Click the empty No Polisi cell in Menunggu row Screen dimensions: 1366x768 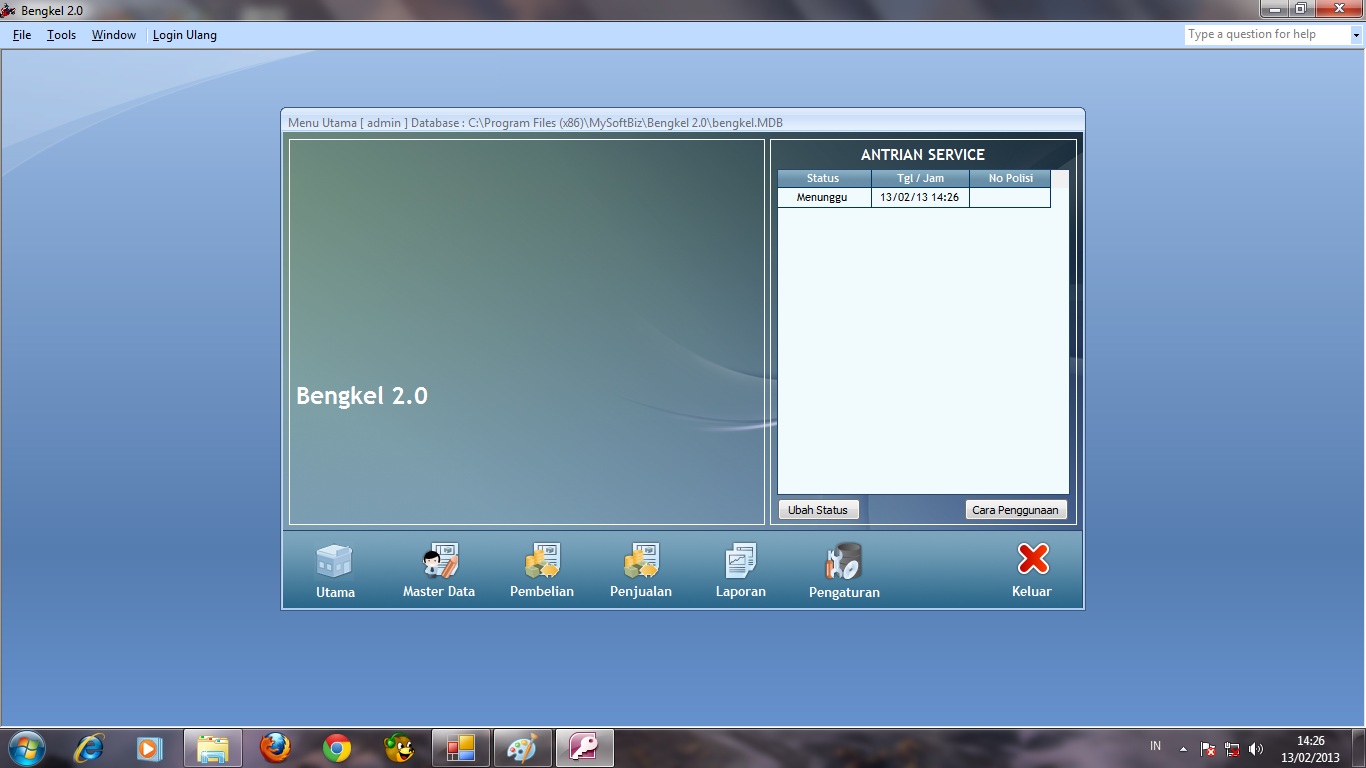(x=1010, y=198)
